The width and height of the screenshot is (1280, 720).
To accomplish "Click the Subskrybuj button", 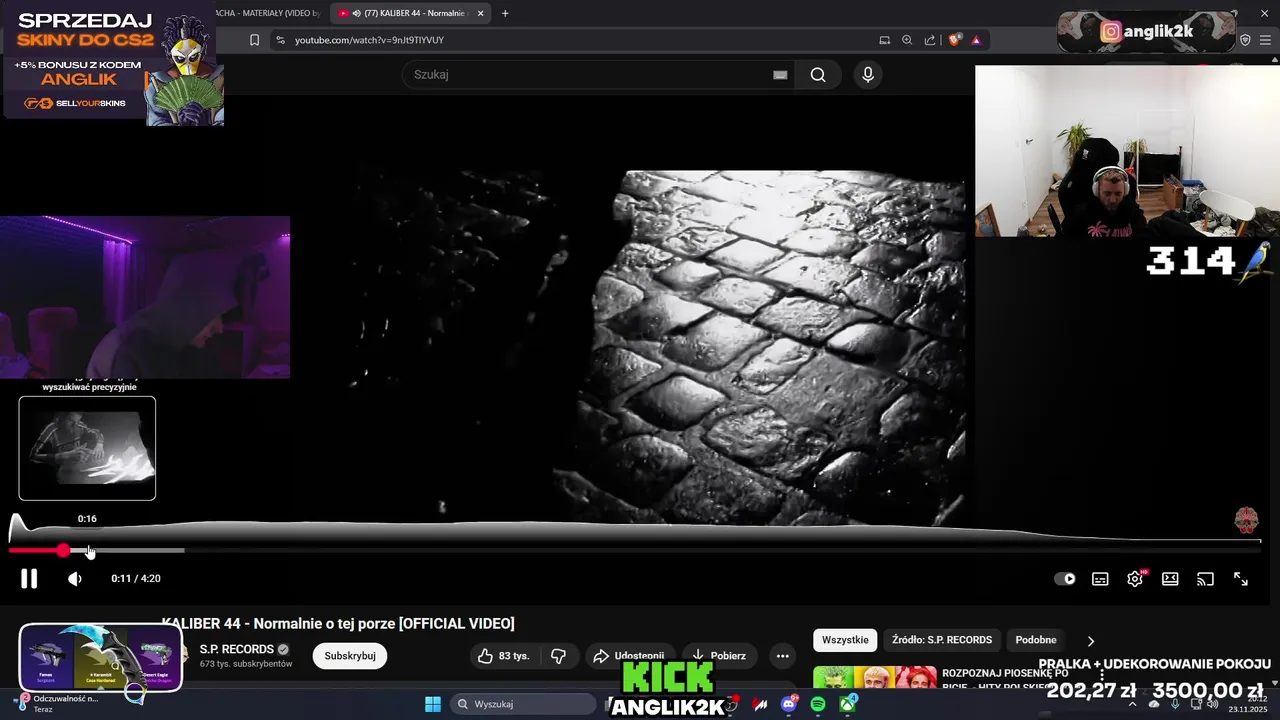I will [350, 656].
